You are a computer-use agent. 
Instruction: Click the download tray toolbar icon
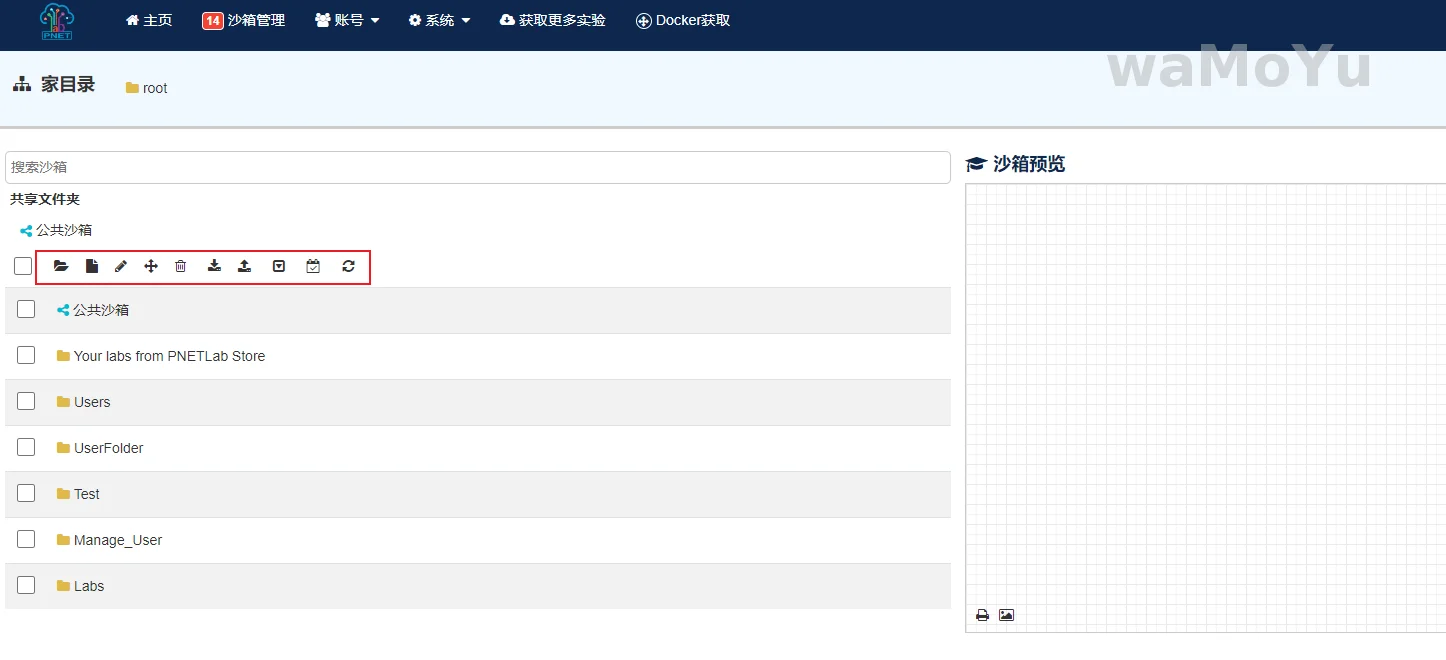tap(214, 266)
